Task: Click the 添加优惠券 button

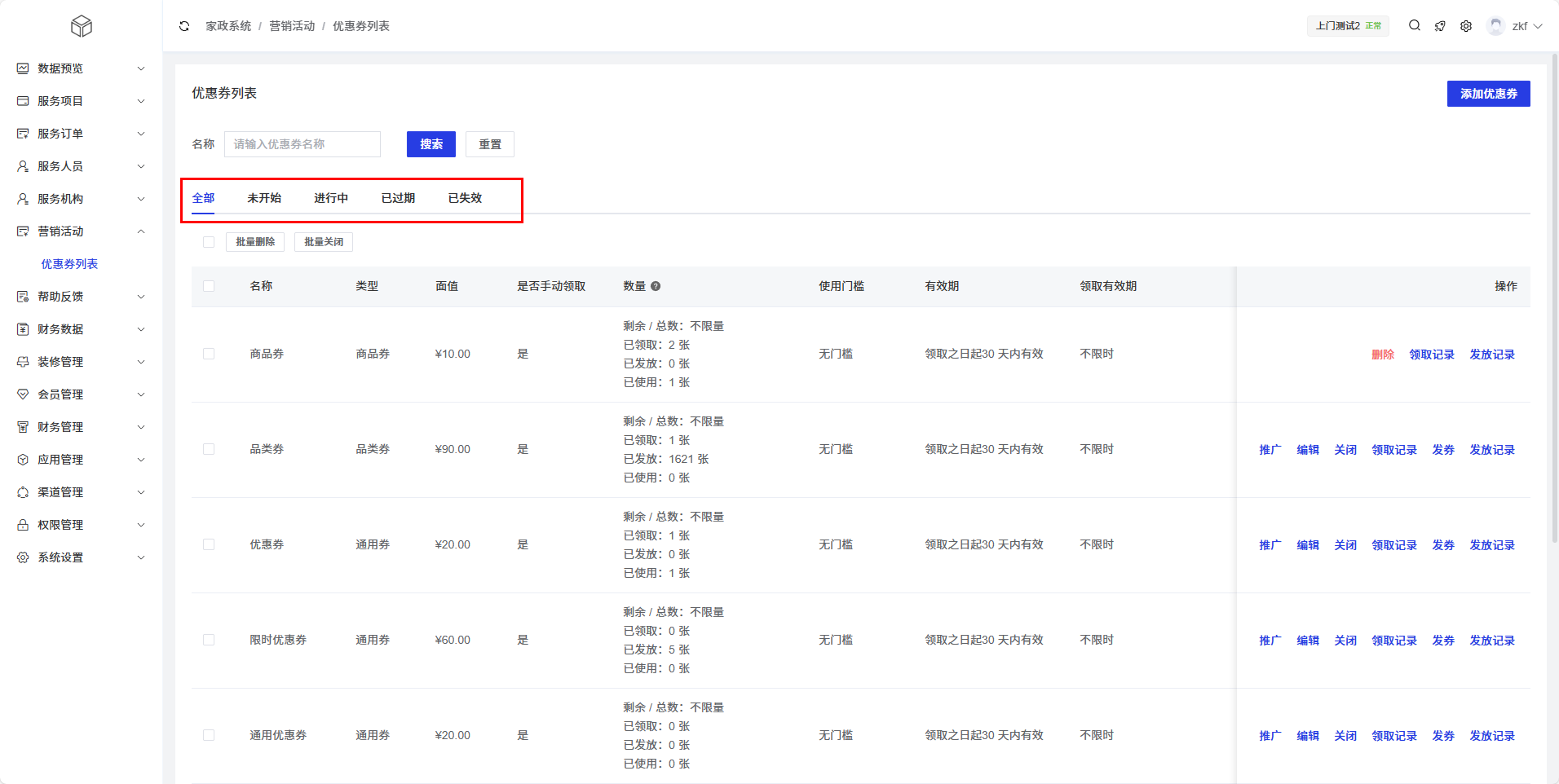Action: [x=1488, y=94]
